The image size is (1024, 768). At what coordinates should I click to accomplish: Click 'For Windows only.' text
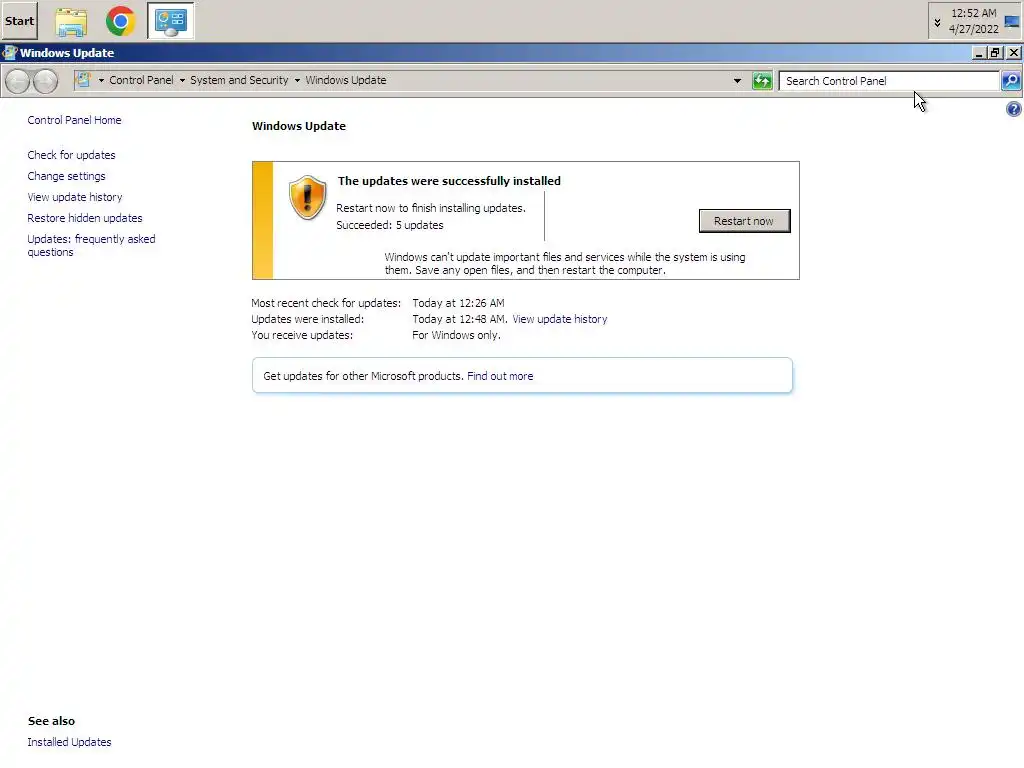point(456,335)
